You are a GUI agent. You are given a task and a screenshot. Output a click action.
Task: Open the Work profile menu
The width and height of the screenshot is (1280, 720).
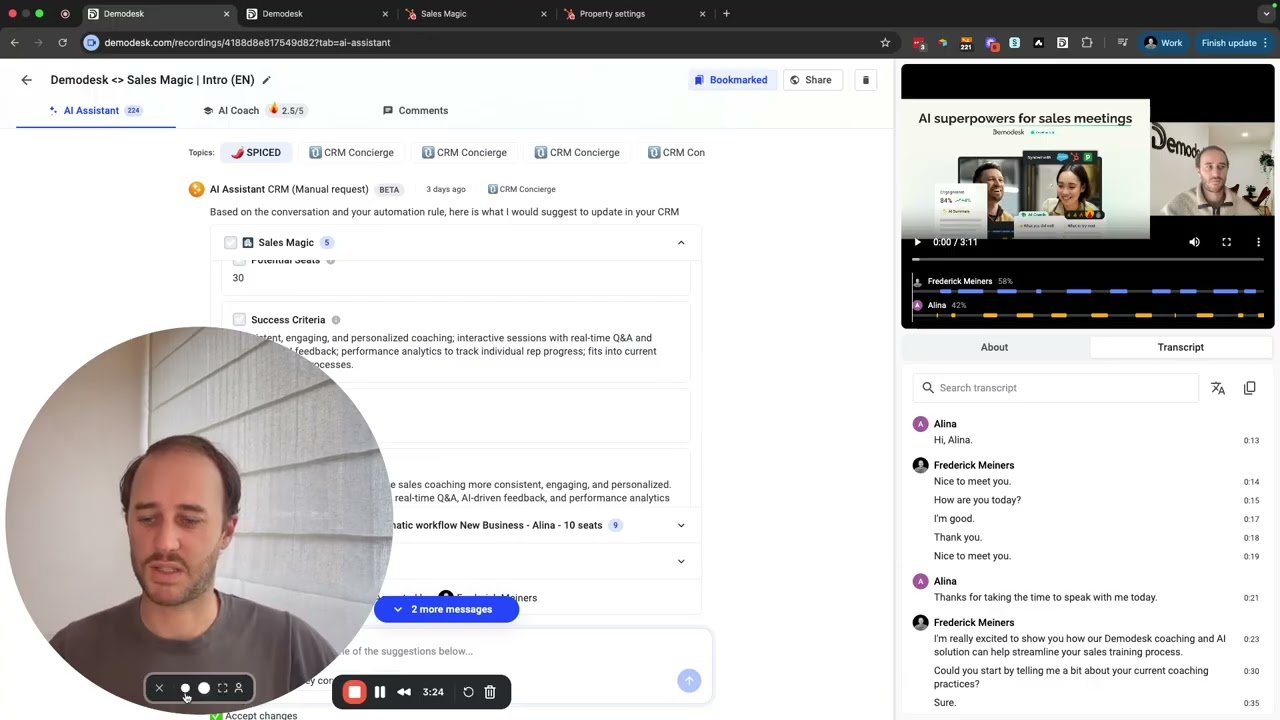(x=1164, y=43)
